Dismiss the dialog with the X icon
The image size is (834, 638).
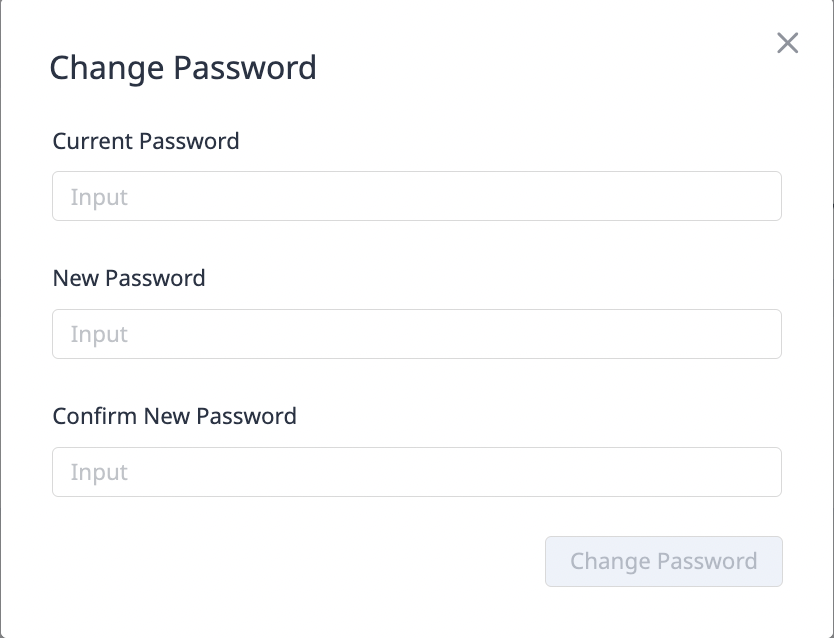click(788, 43)
